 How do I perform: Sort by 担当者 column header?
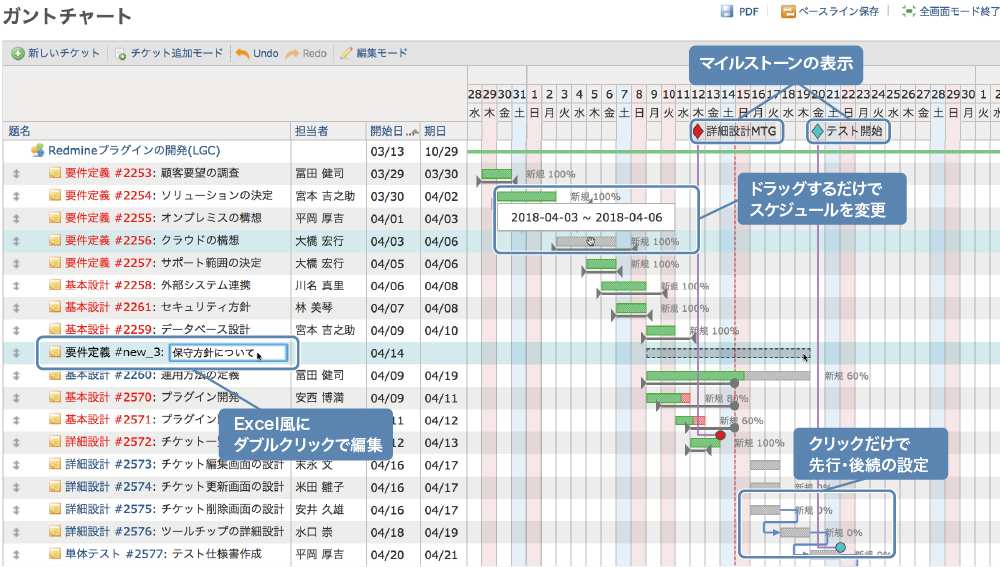pyautogui.click(x=312, y=131)
